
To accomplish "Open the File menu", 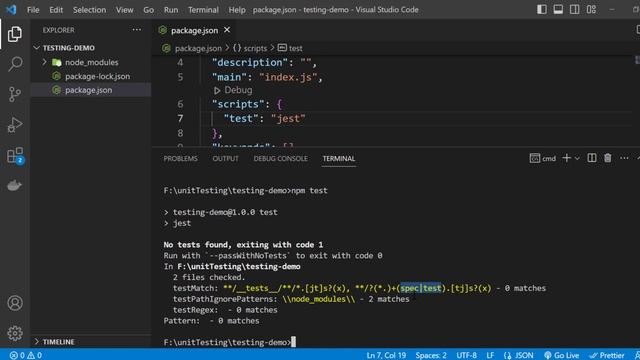I will pos(33,10).
